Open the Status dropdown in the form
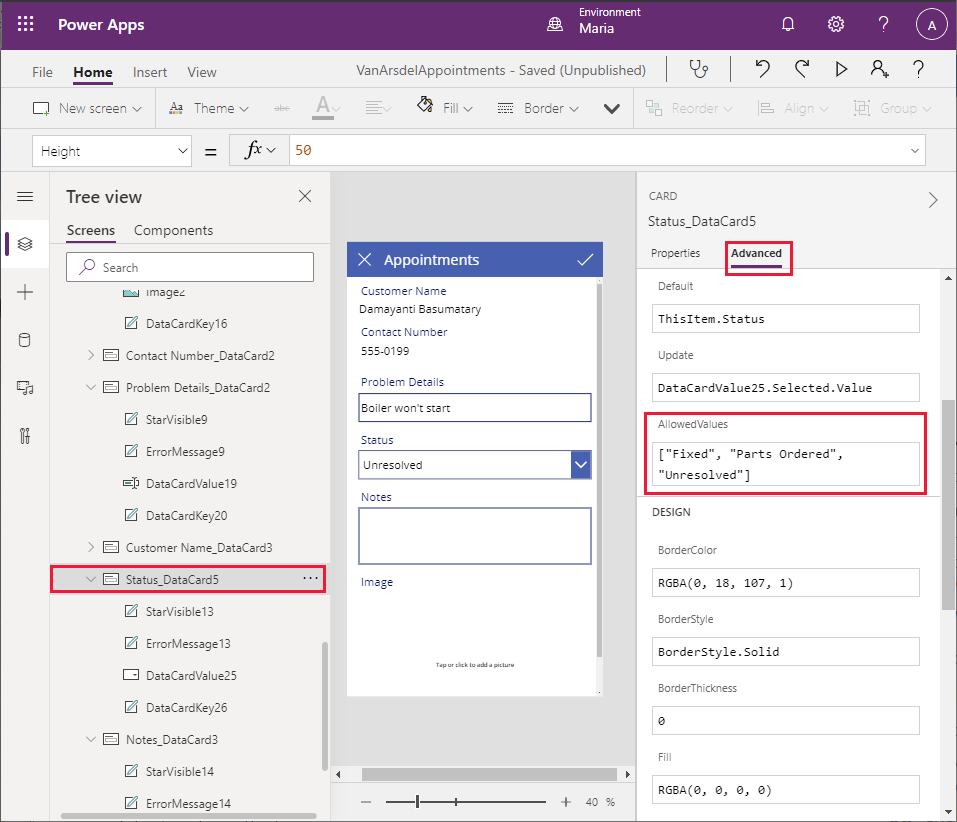This screenshot has height=822, width=957. (x=581, y=465)
